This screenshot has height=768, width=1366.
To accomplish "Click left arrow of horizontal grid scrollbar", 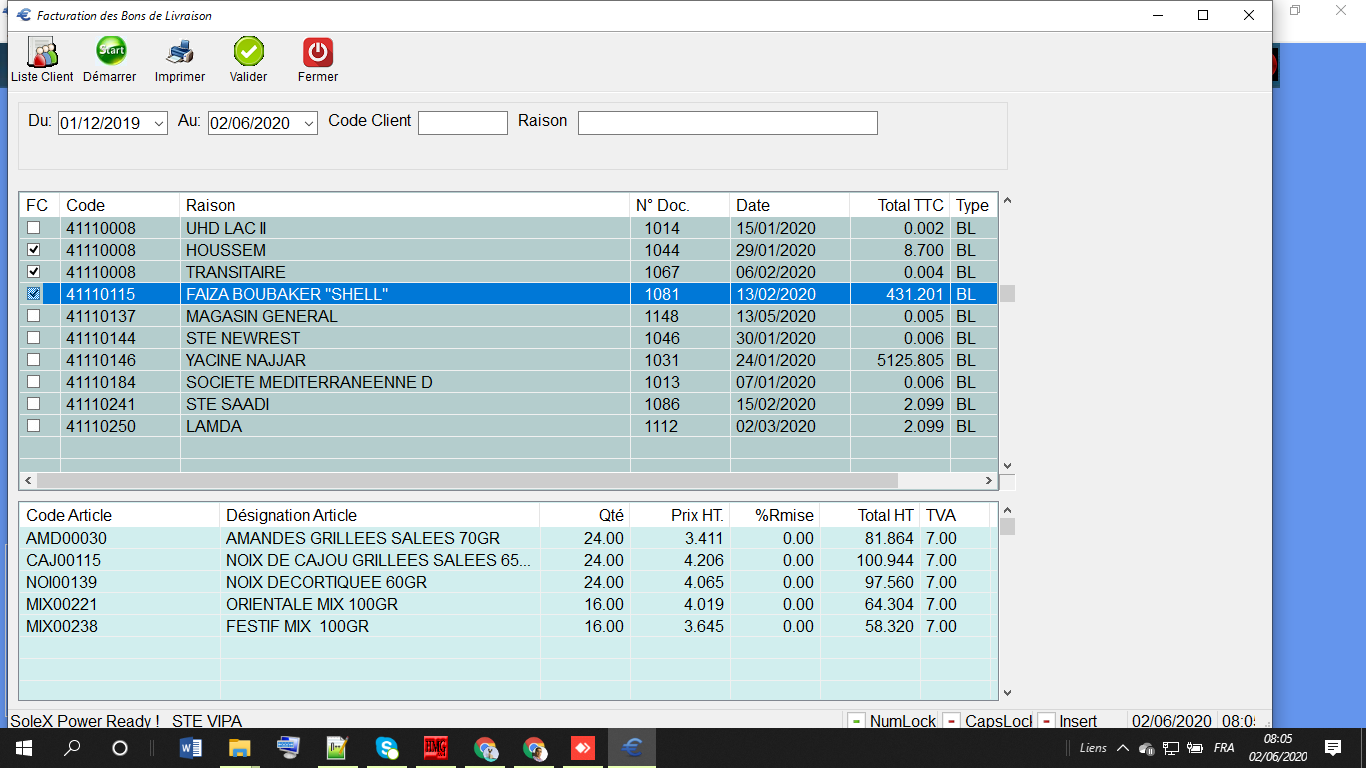I will point(28,481).
